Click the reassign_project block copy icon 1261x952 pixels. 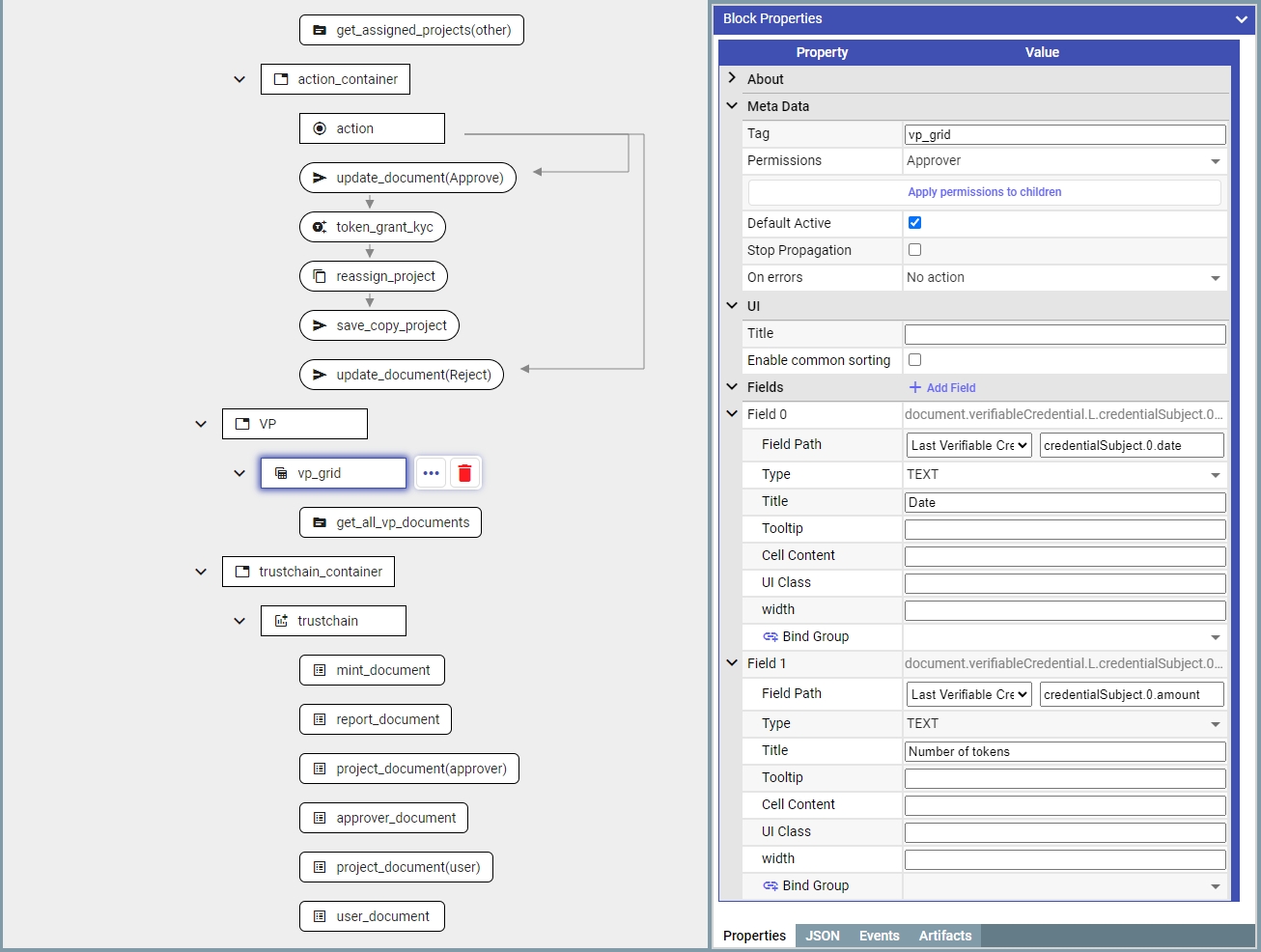320,276
